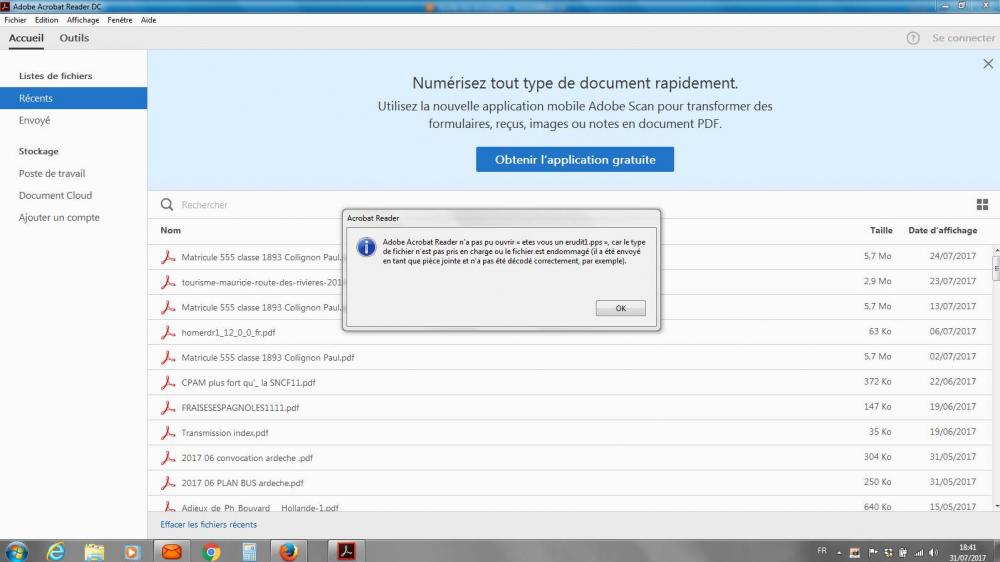
Task: Click volume speaker tray icon
Action: coord(934,552)
